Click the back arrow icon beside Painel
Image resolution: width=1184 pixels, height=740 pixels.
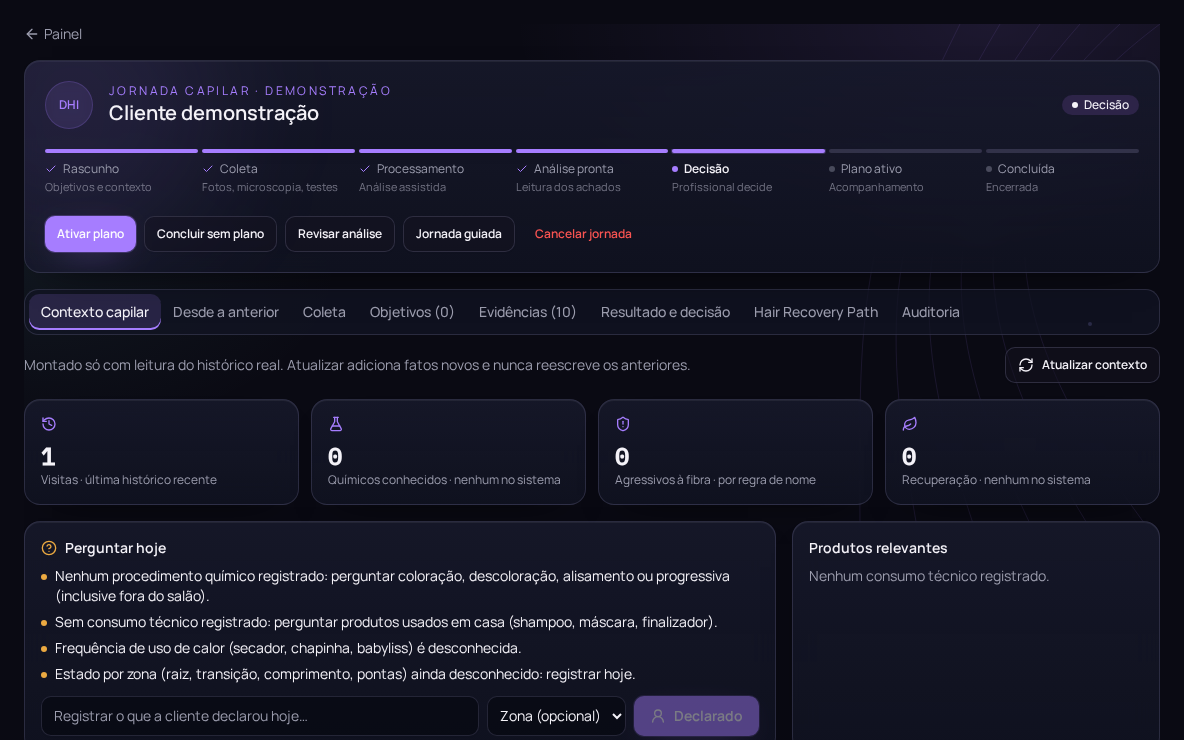click(x=31, y=34)
